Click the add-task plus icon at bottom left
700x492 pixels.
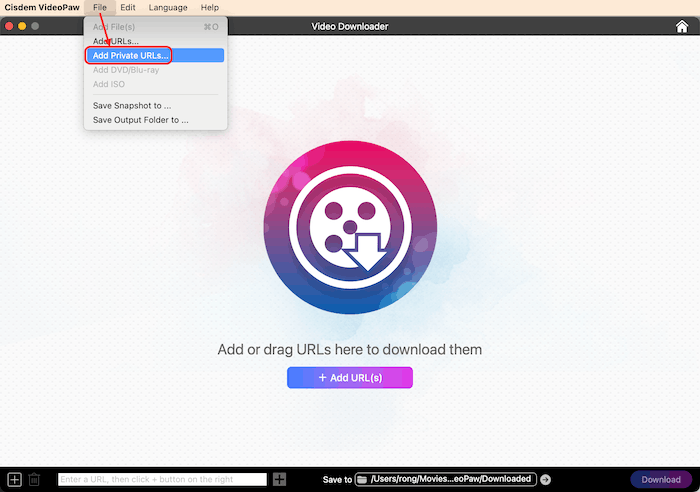point(14,480)
